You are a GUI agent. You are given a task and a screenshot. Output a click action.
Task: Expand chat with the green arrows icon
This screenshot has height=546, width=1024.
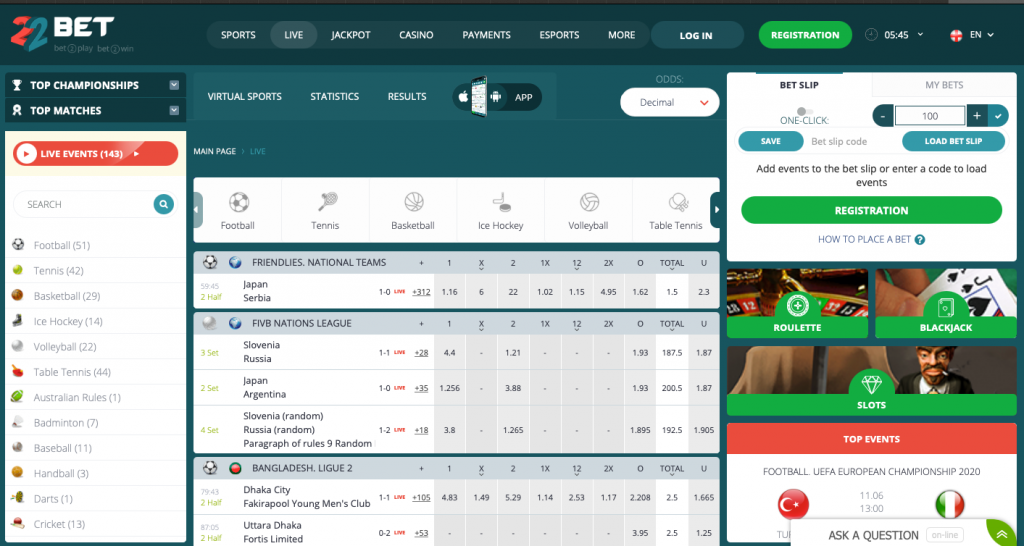click(1000, 534)
